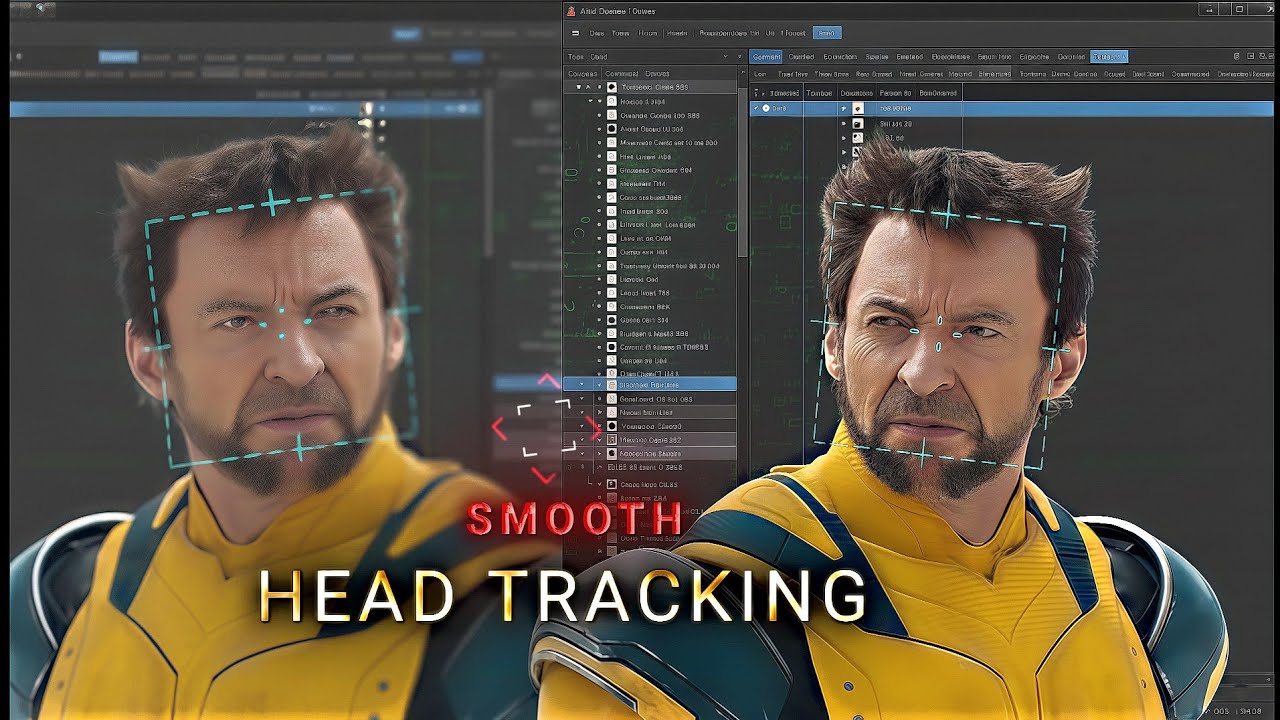Open the hamburger menu icon in the menu bar
The width and height of the screenshot is (1280, 720).
coord(574,33)
